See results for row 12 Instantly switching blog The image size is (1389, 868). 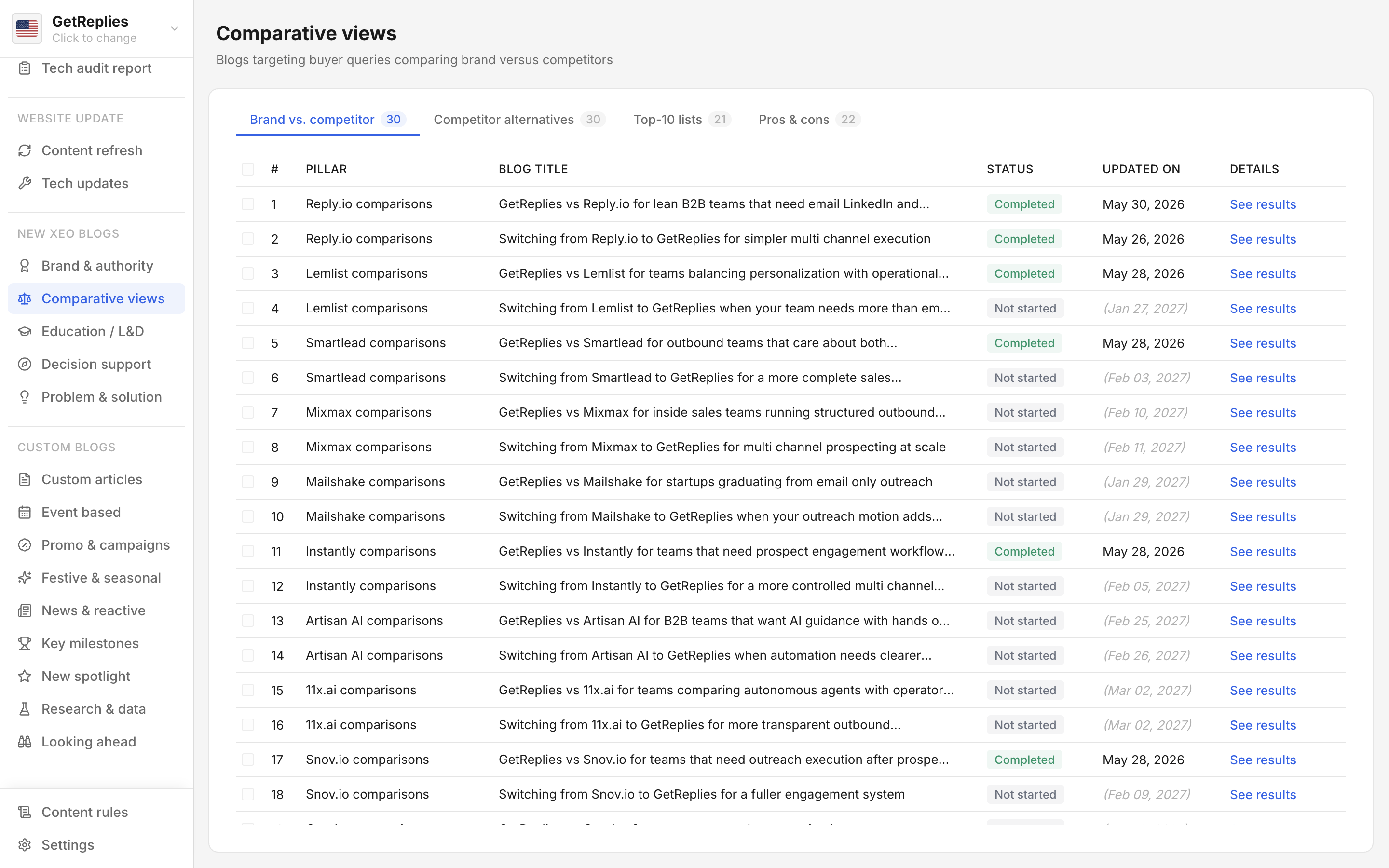click(x=1263, y=586)
